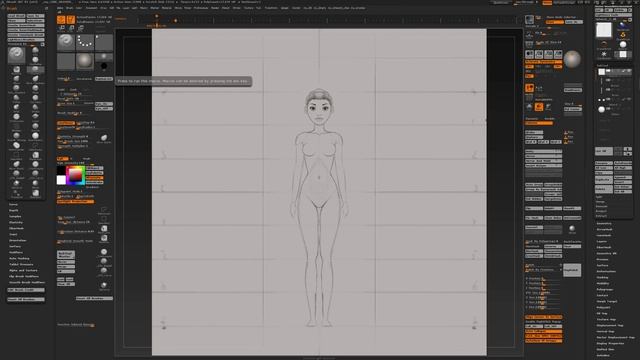Select the white main color swatch
Viewport: 640px width, 360px height.
[x=61, y=180]
